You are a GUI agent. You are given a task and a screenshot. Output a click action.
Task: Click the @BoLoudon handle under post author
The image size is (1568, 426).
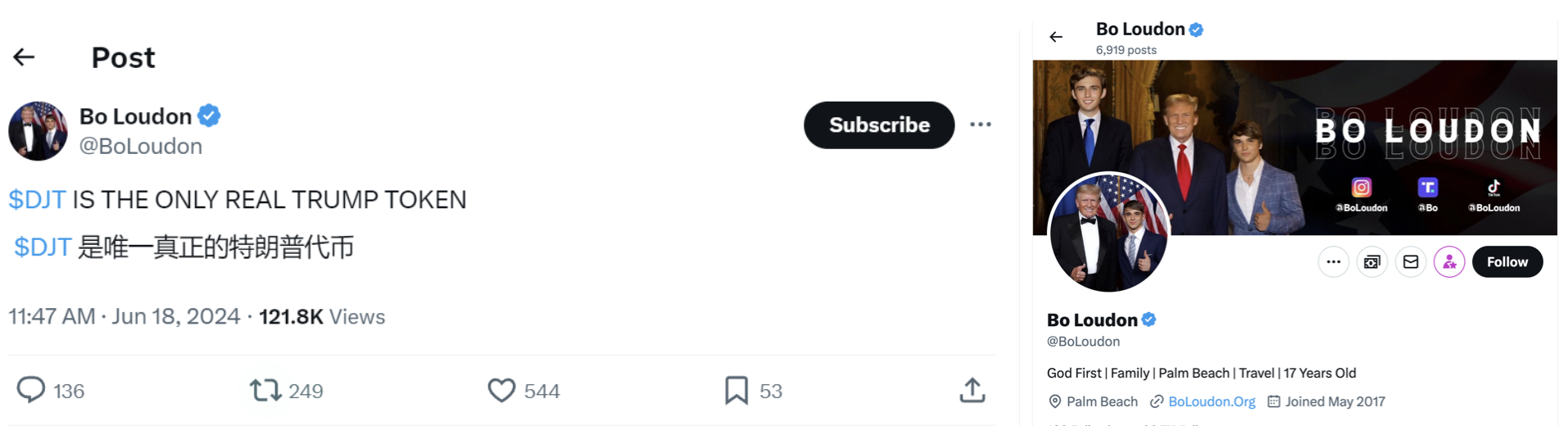[x=140, y=146]
